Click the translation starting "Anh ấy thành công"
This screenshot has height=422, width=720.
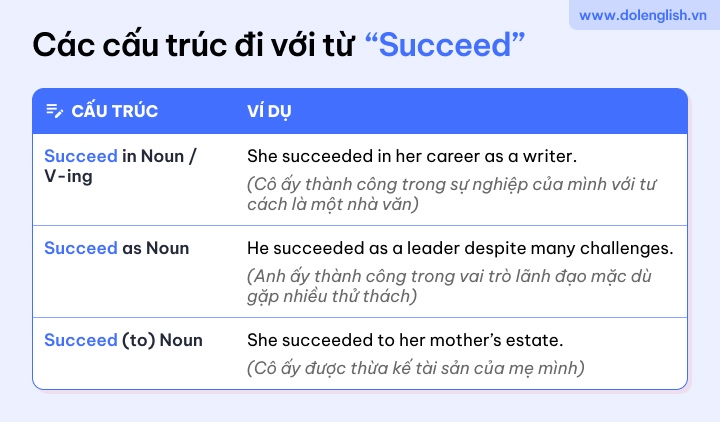click(x=449, y=286)
